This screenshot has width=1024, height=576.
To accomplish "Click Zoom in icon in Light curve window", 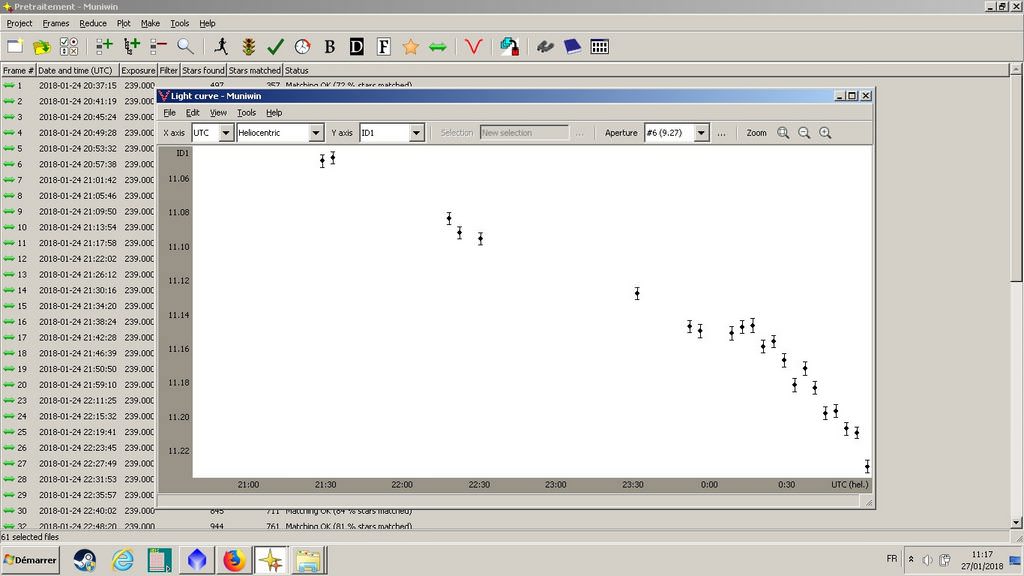I will 825,133.
